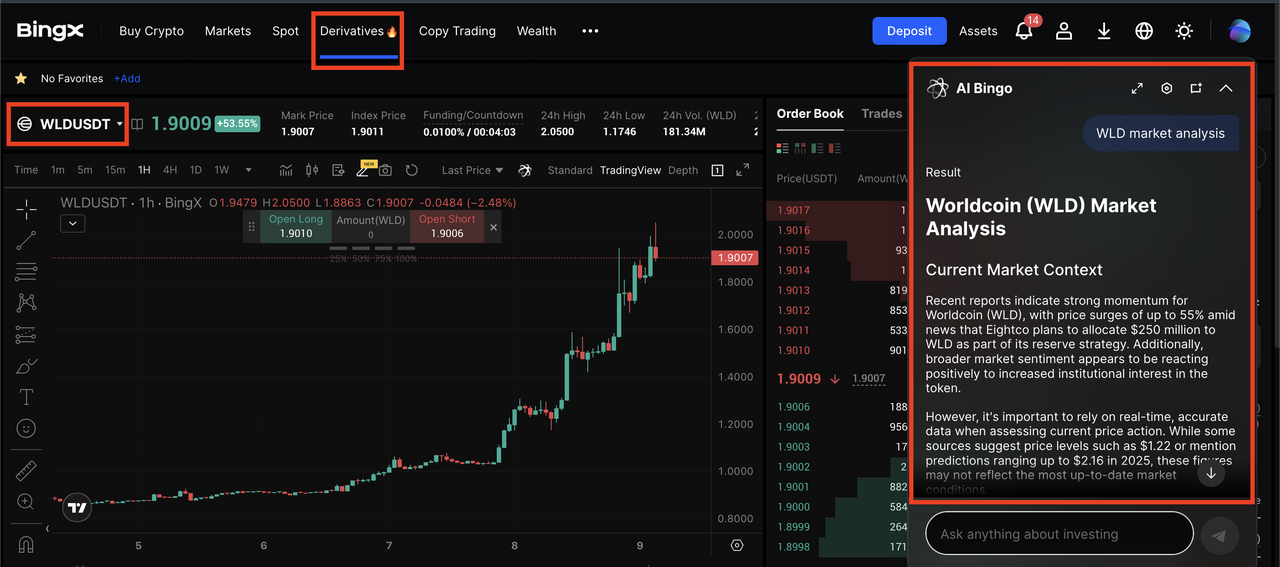
Task: Select the XABCD pattern tool
Action: (x=27, y=302)
